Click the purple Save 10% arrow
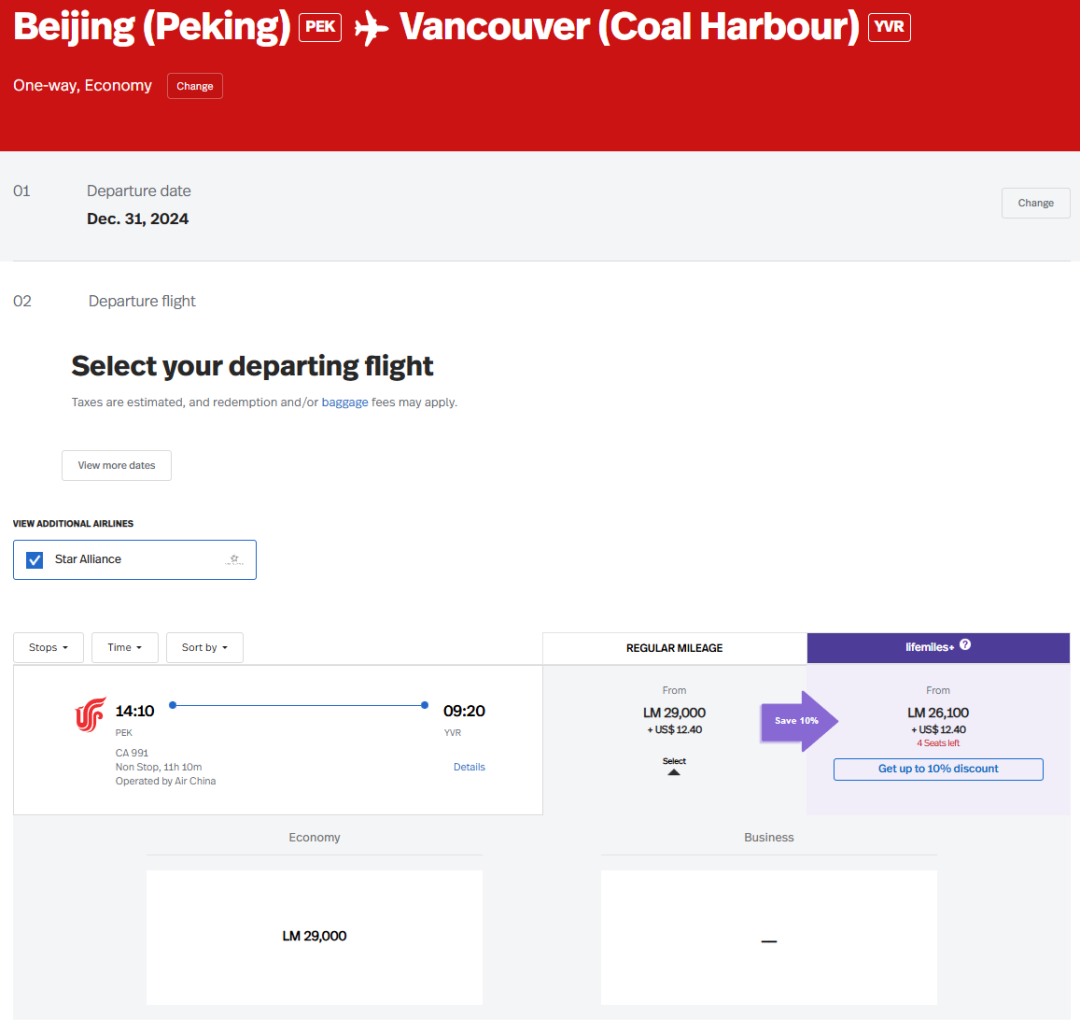Image resolution: width=1080 pixels, height=1031 pixels. tap(800, 720)
